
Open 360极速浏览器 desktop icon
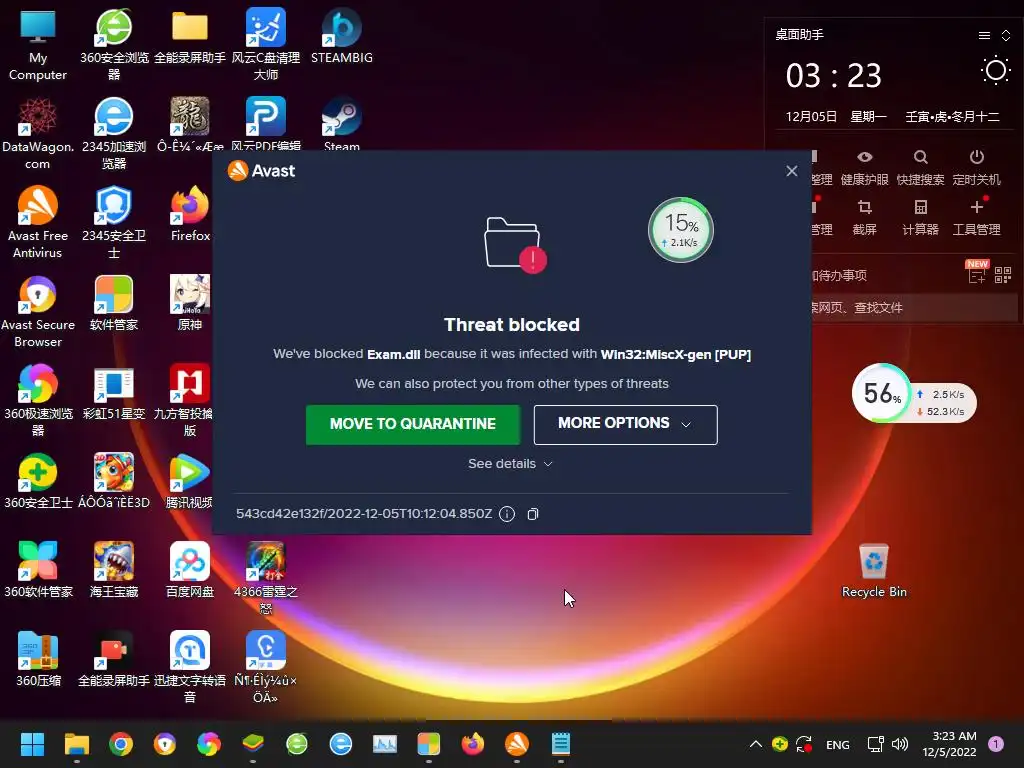click(x=38, y=400)
